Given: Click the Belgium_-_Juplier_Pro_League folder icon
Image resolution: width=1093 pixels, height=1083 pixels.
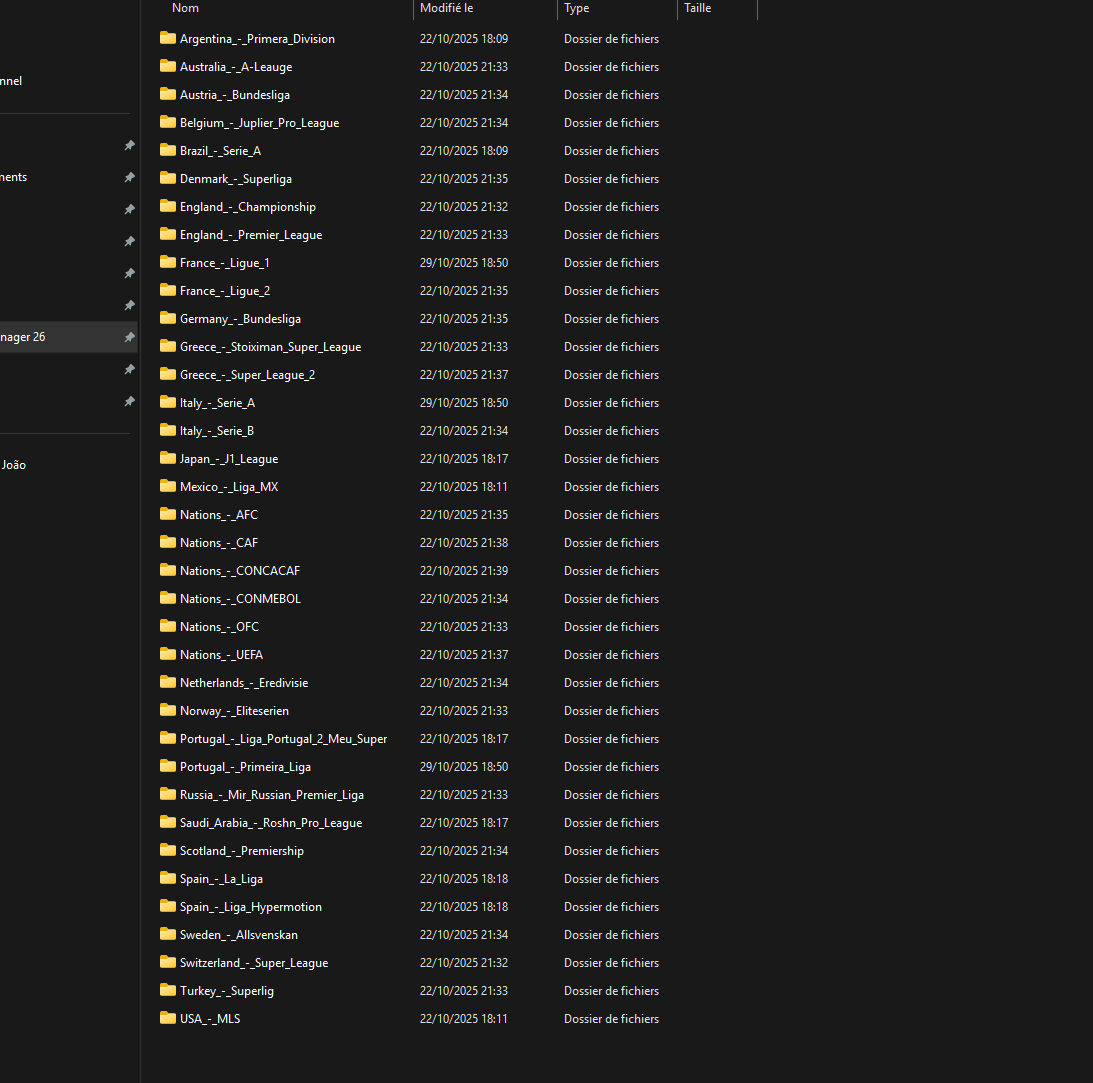Looking at the screenshot, I should point(167,122).
